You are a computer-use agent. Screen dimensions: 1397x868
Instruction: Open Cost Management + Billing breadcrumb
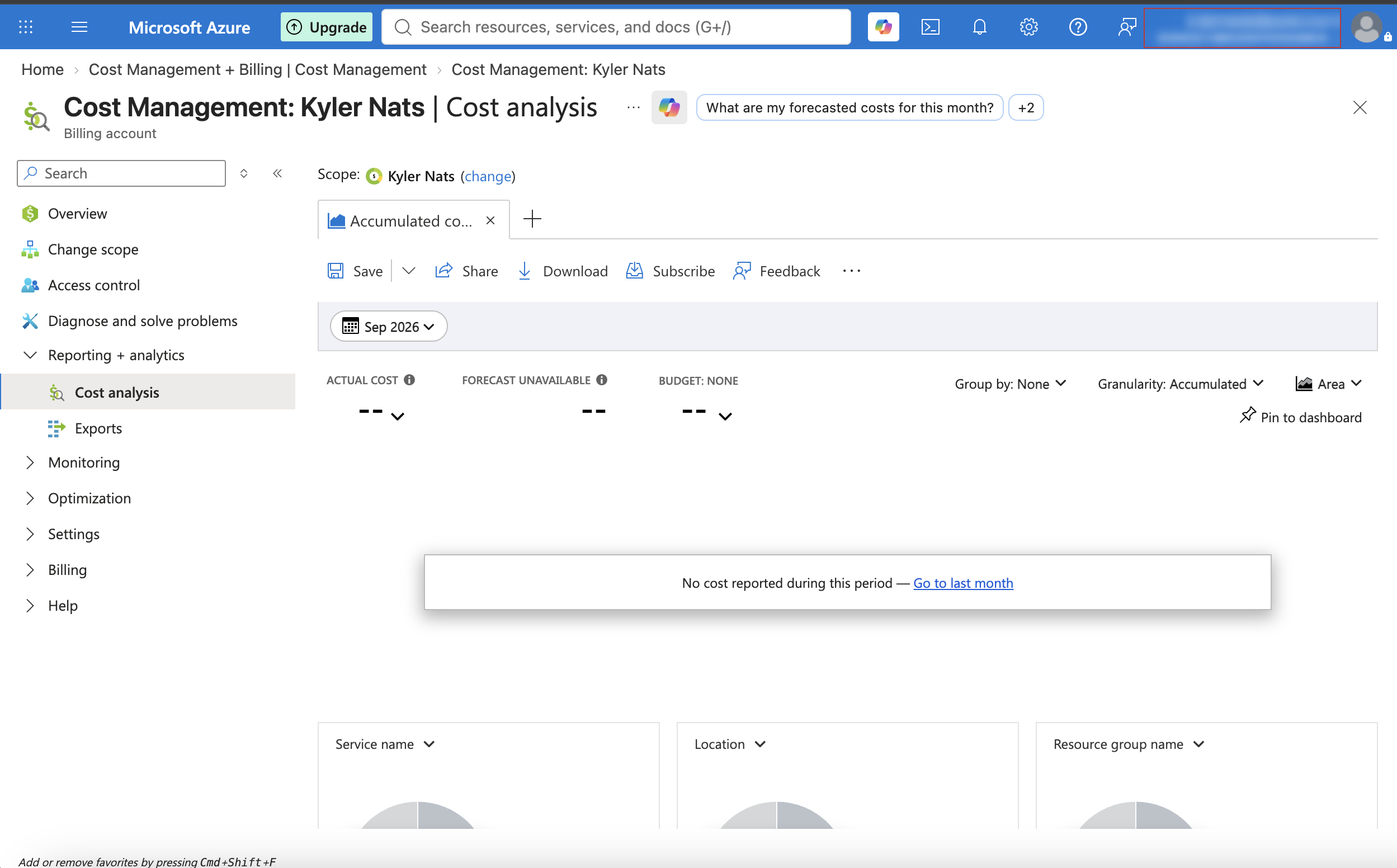[257, 69]
